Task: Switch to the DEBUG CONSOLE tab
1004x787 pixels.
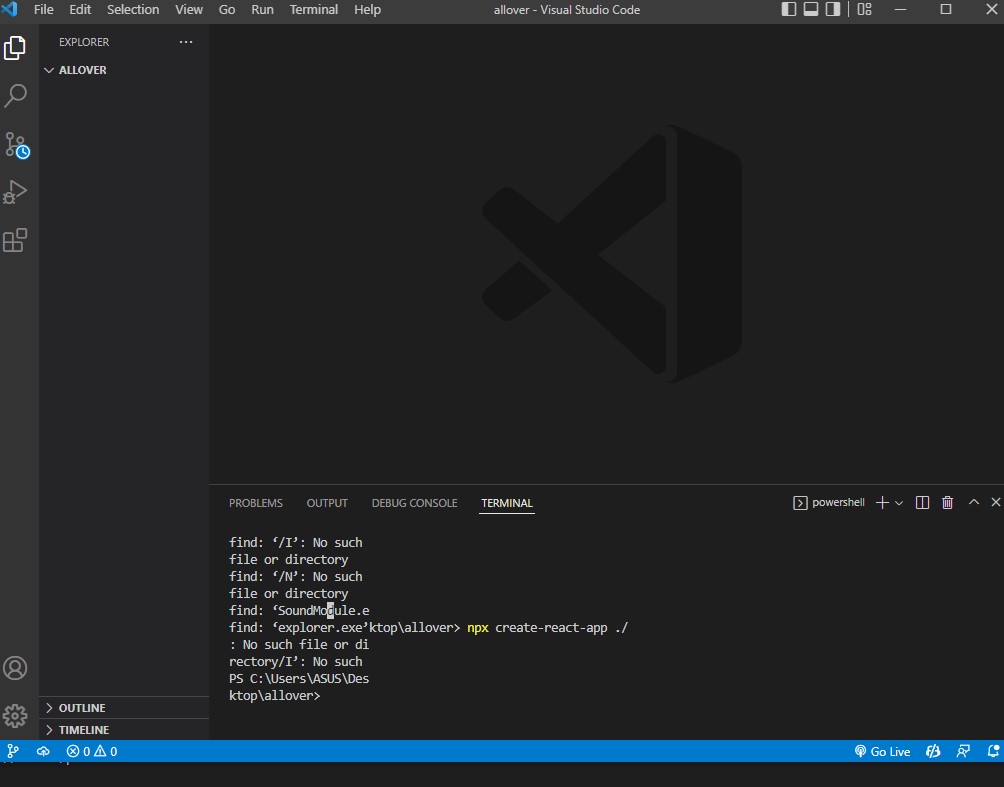Action: pos(414,503)
